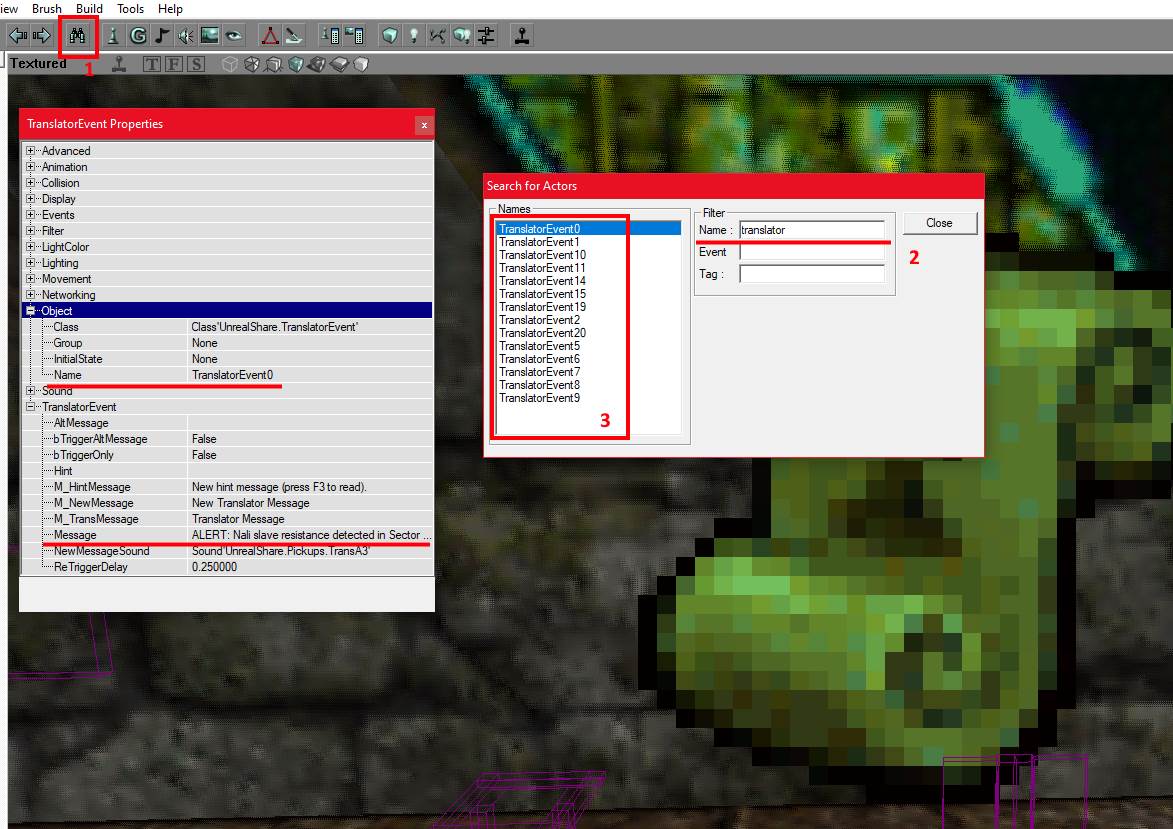Open Surface Properties image-list icon
The image size is (1173, 829).
(x=354, y=35)
